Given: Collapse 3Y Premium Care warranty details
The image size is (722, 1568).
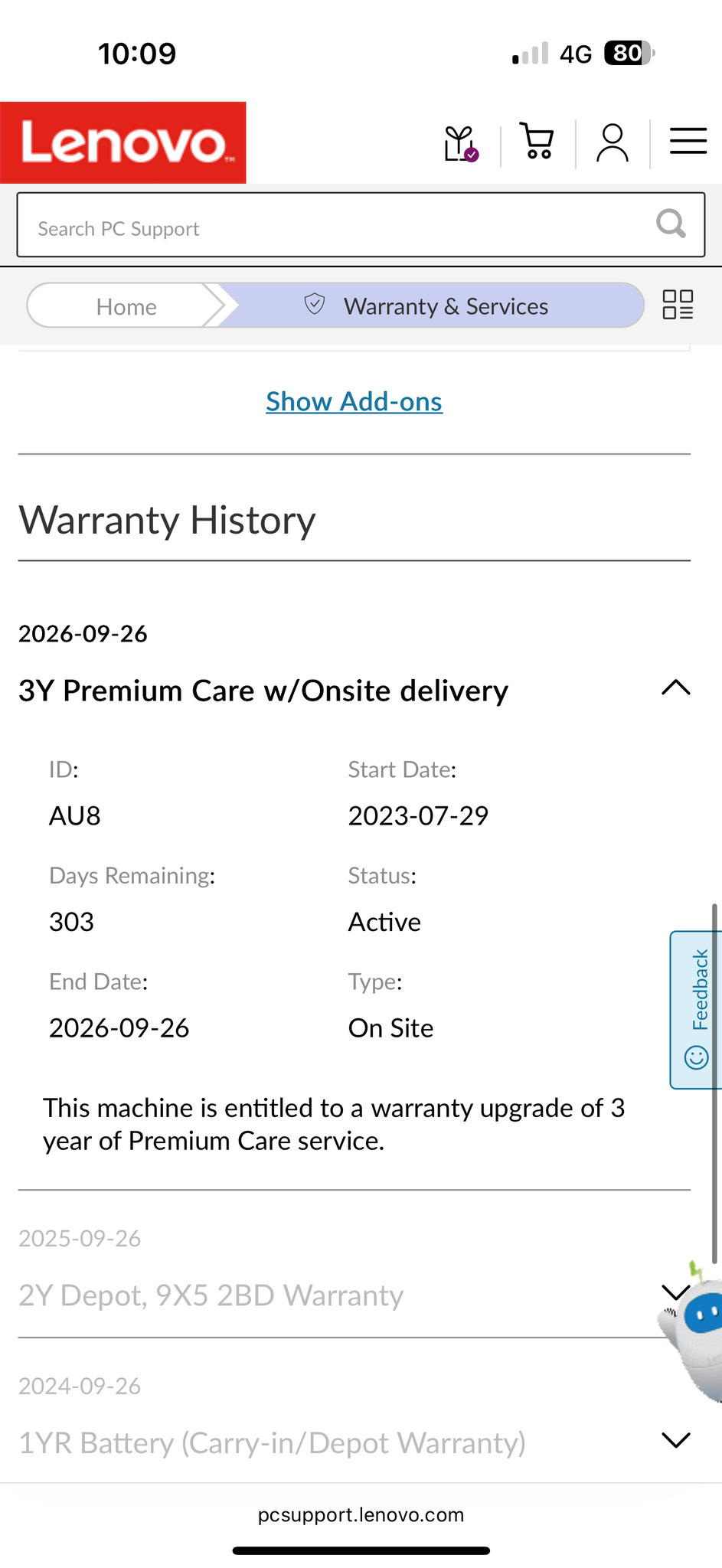Looking at the screenshot, I should tap(675, 688).
